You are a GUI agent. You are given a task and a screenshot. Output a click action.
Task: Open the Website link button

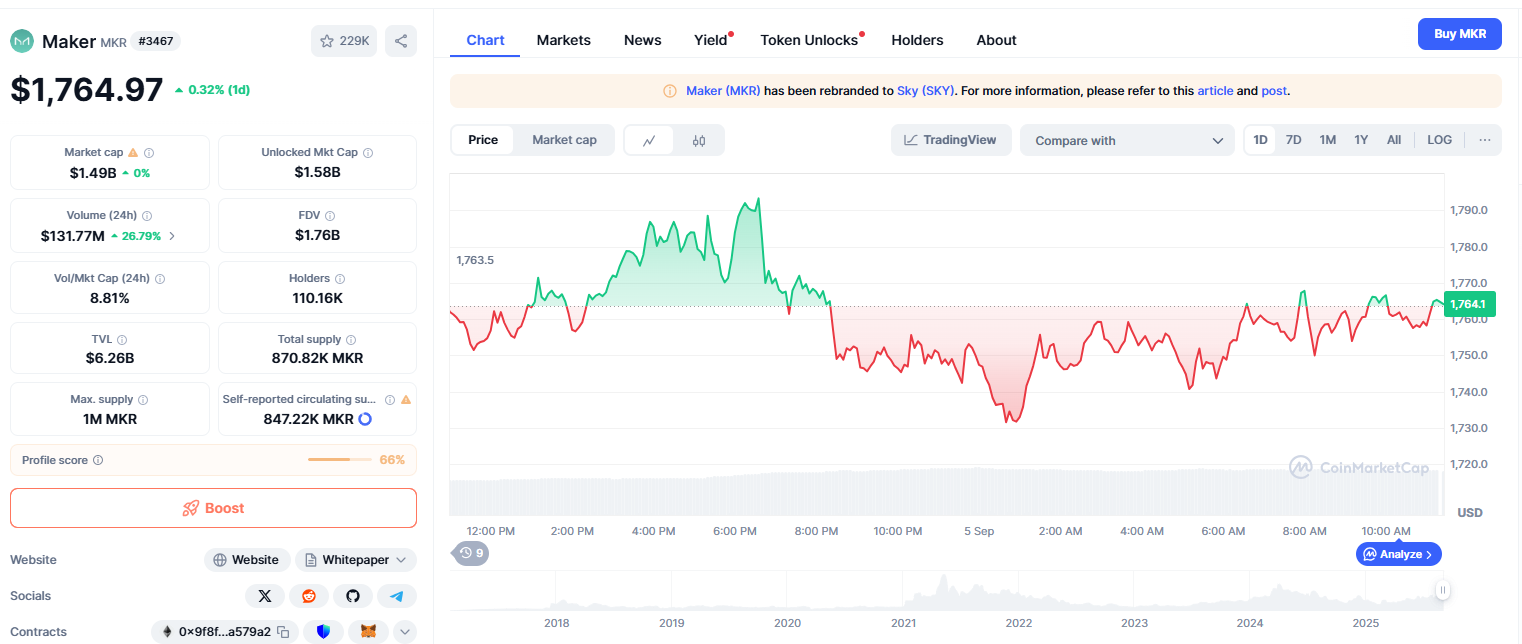247,560
